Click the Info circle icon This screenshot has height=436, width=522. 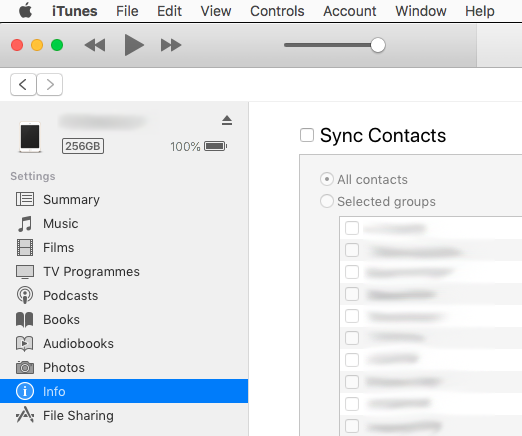pos(25,391)
